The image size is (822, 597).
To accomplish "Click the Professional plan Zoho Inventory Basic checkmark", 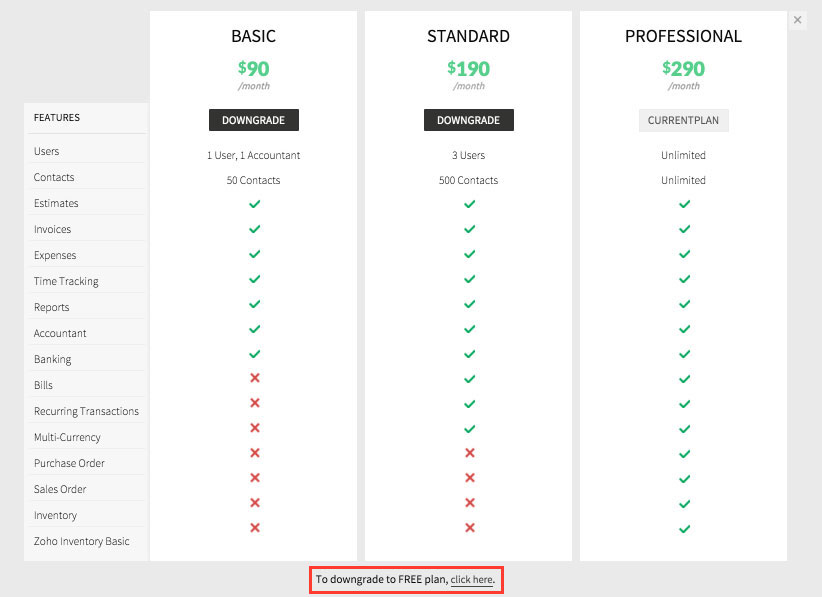I will pyautogui.click(x=685, y=529).
